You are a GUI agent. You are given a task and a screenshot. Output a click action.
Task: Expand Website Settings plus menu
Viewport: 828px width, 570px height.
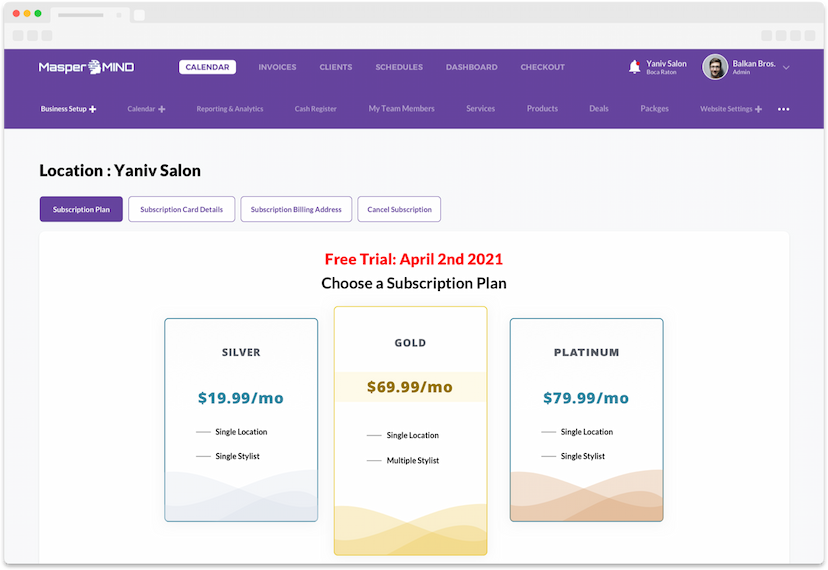click(x=759, y=109)
